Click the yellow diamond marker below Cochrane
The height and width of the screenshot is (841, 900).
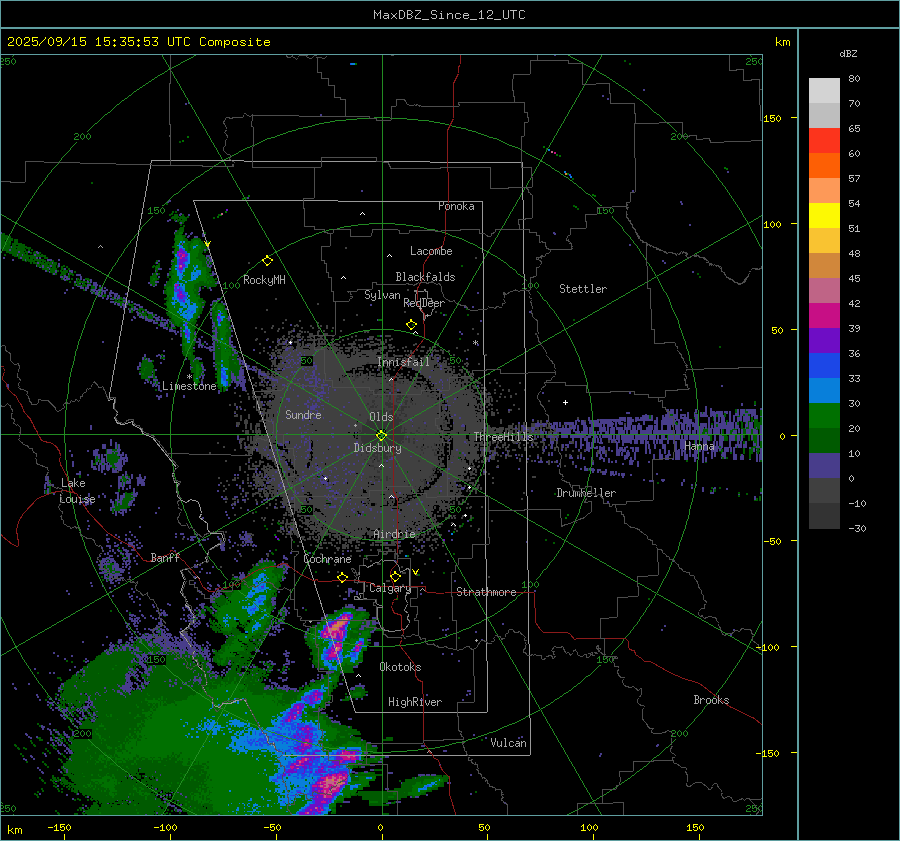tap(343, 577)
